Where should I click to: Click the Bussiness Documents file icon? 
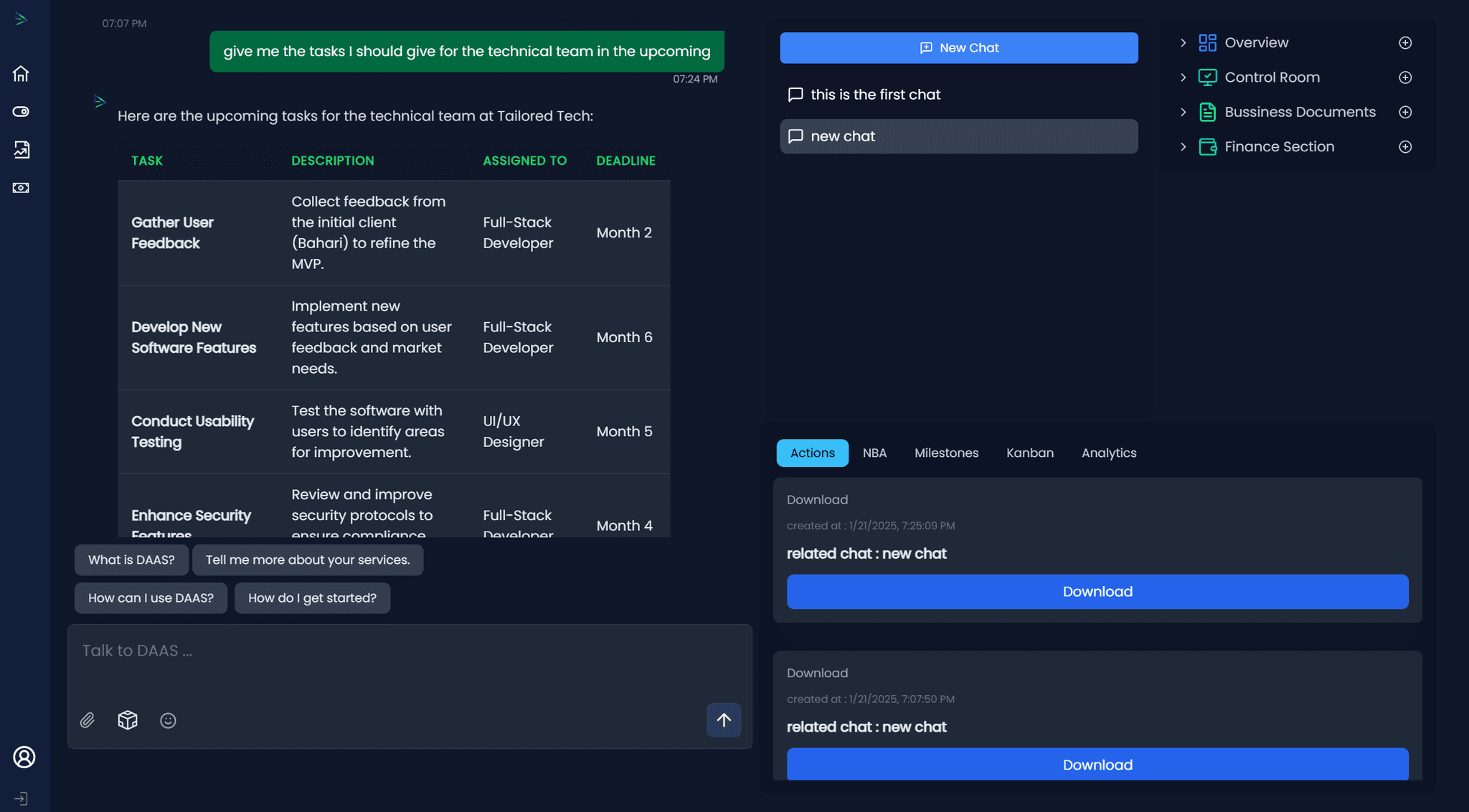point(1207,112)
